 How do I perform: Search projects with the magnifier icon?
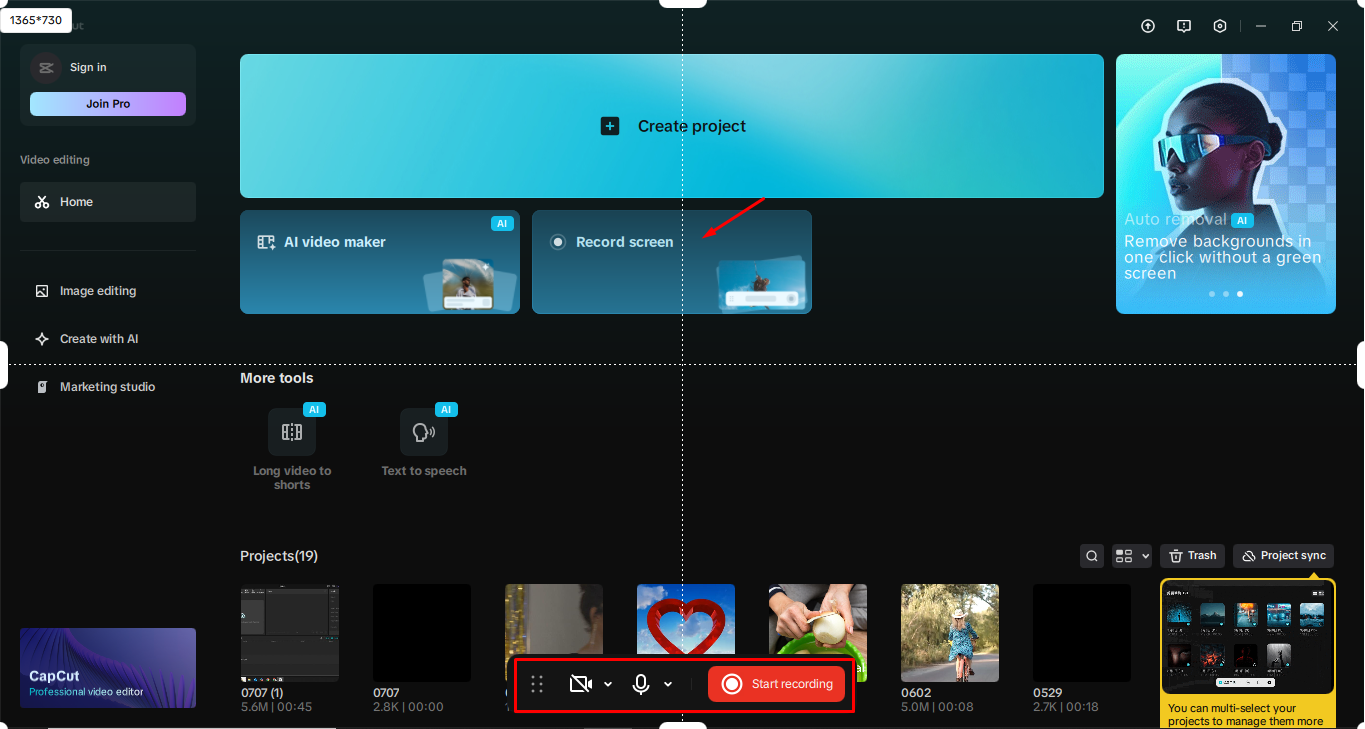click(x=1093, y=556)
